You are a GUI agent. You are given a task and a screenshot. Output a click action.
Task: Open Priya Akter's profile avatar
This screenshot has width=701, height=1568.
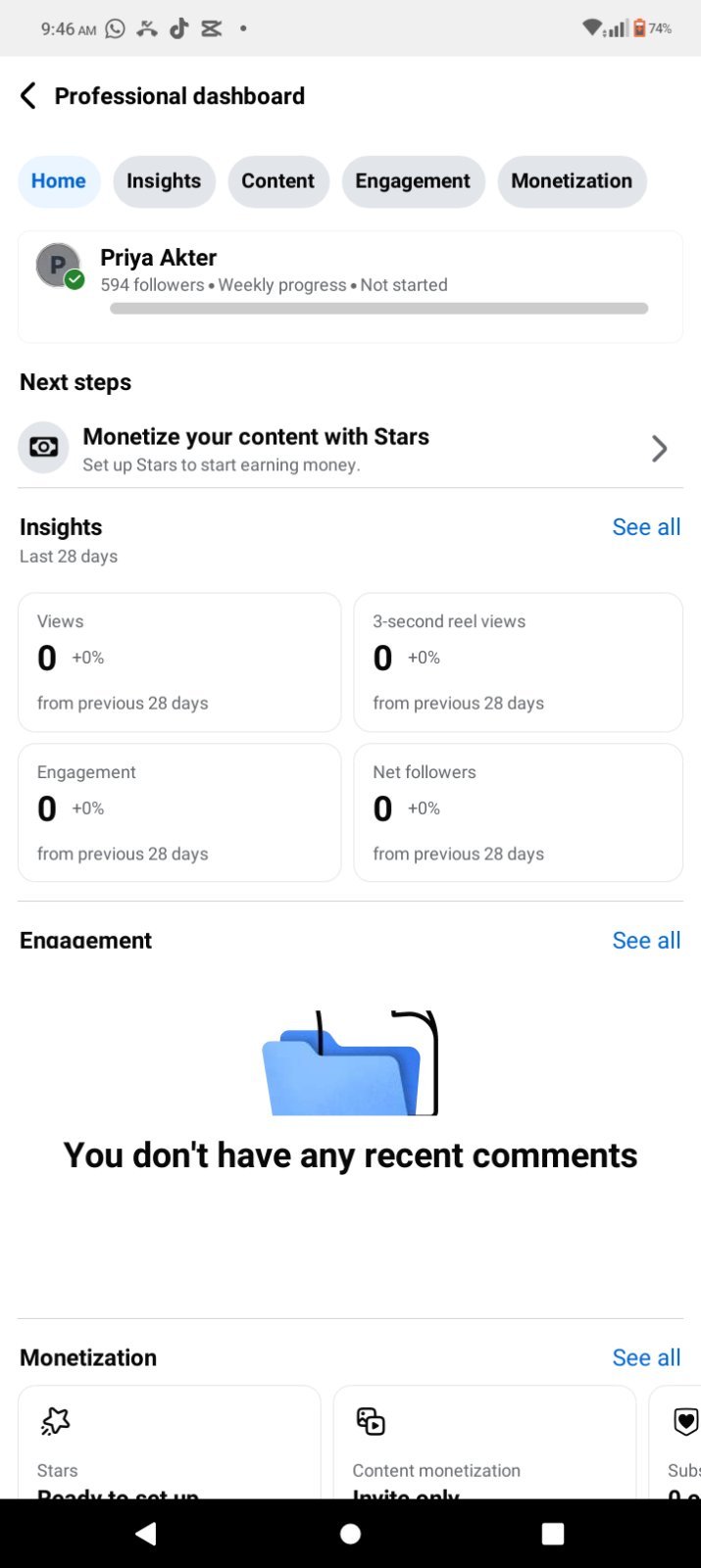[x=59, y=266]
